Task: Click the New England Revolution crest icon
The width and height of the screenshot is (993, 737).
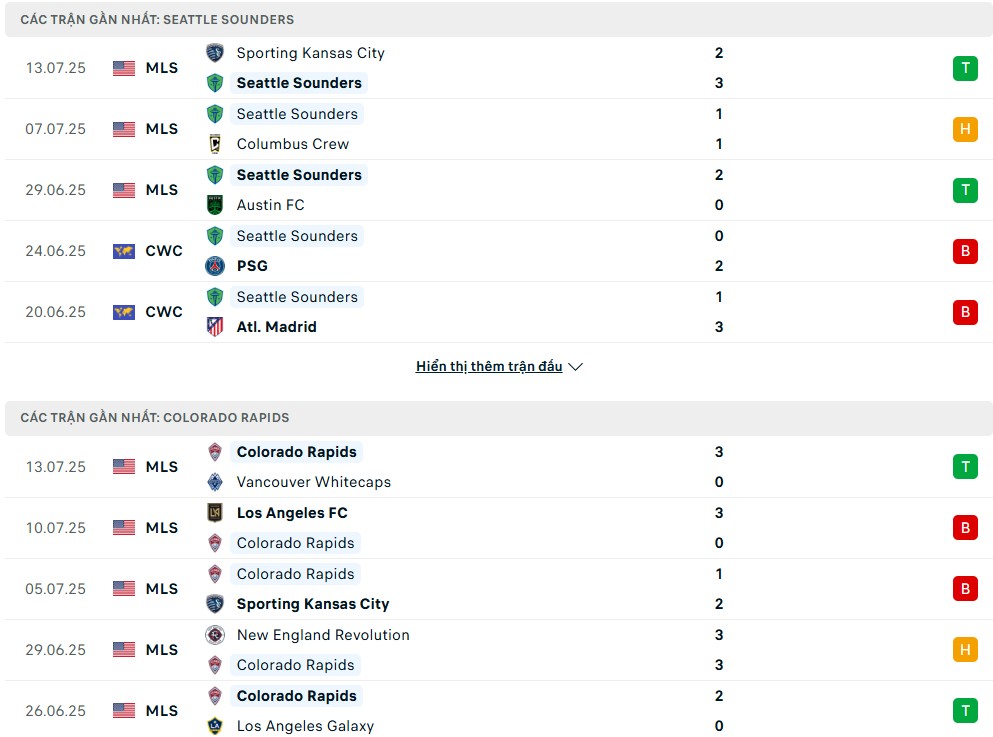Action: pos(215,634)
